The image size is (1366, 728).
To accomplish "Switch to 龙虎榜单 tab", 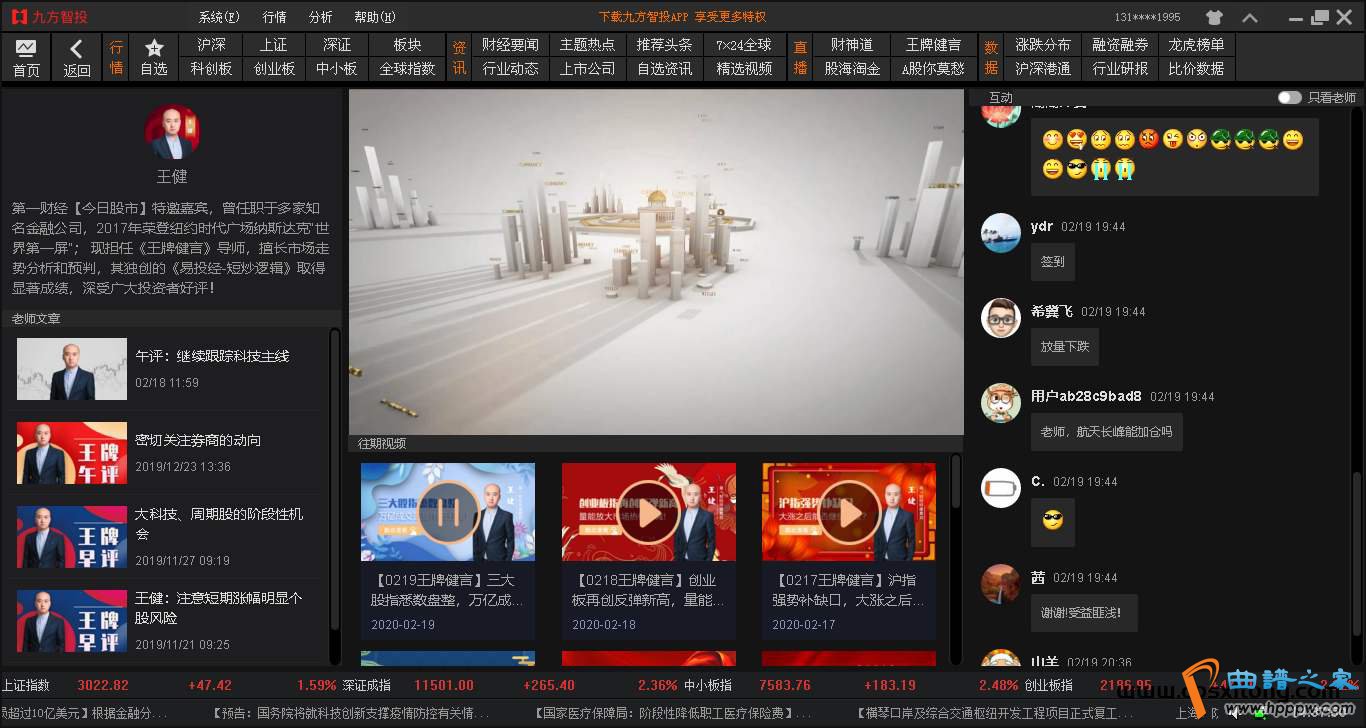I will [1196, 45].
